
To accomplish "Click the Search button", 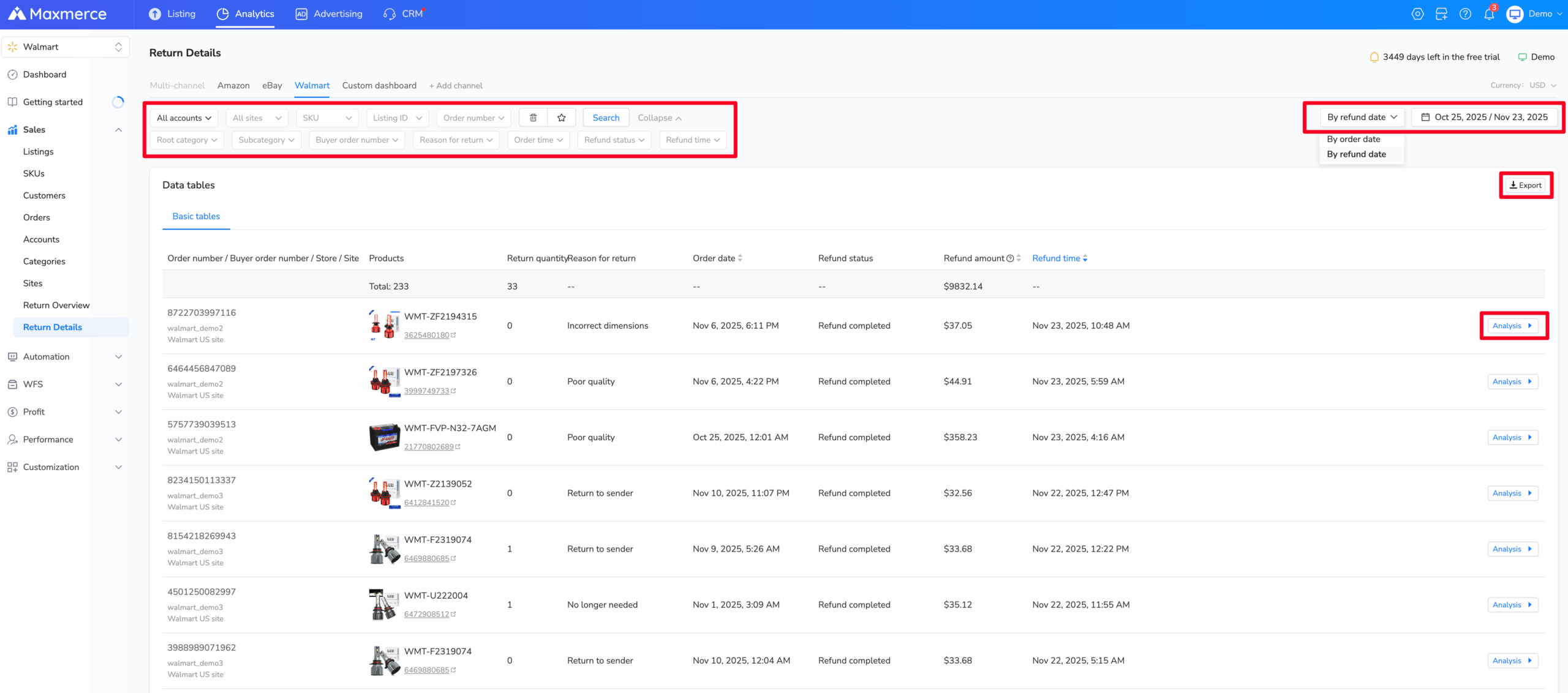I will pos(606,118).
